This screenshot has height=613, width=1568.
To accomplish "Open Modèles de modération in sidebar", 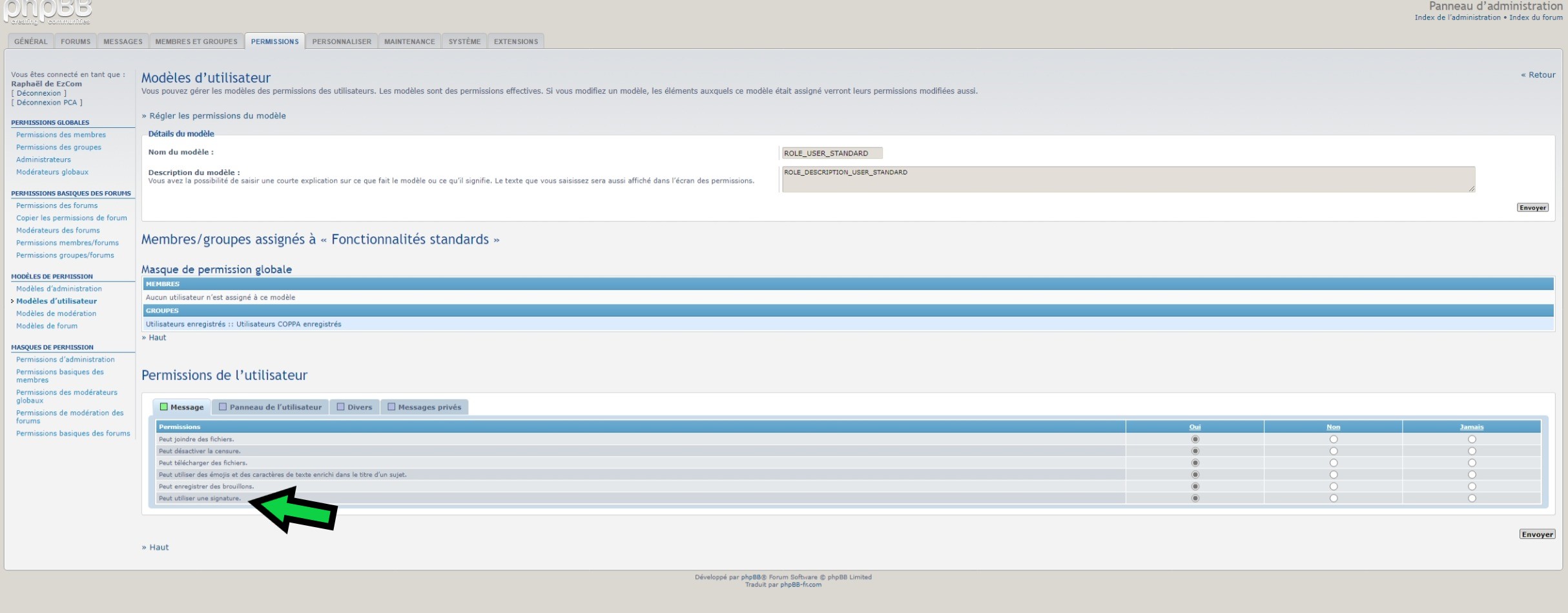I will click(x=56, y=313).
